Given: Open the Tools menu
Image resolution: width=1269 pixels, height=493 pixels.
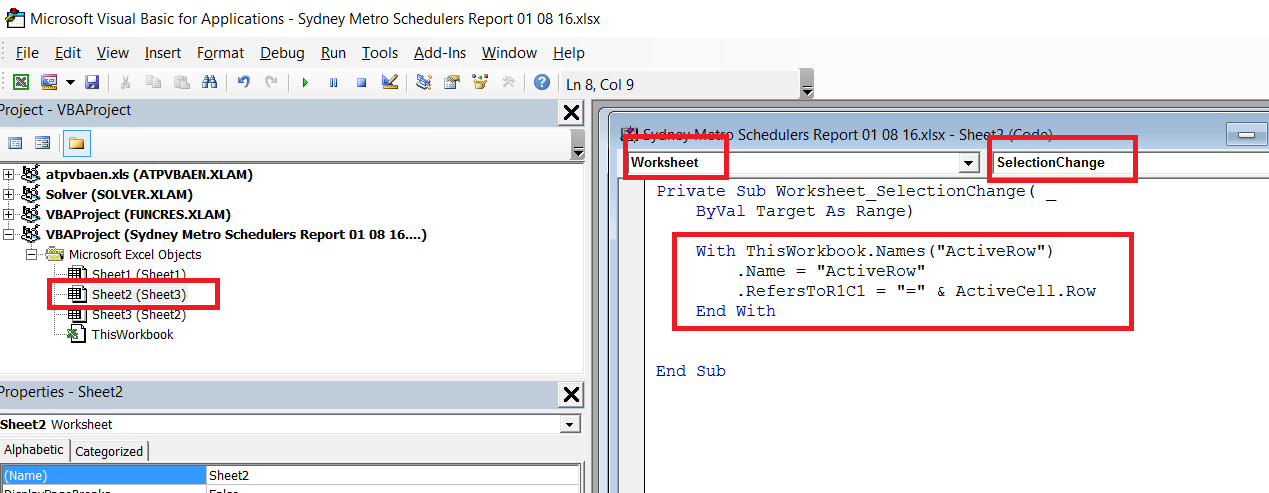Looking at the screenshot, I should [x=380, y=53].
